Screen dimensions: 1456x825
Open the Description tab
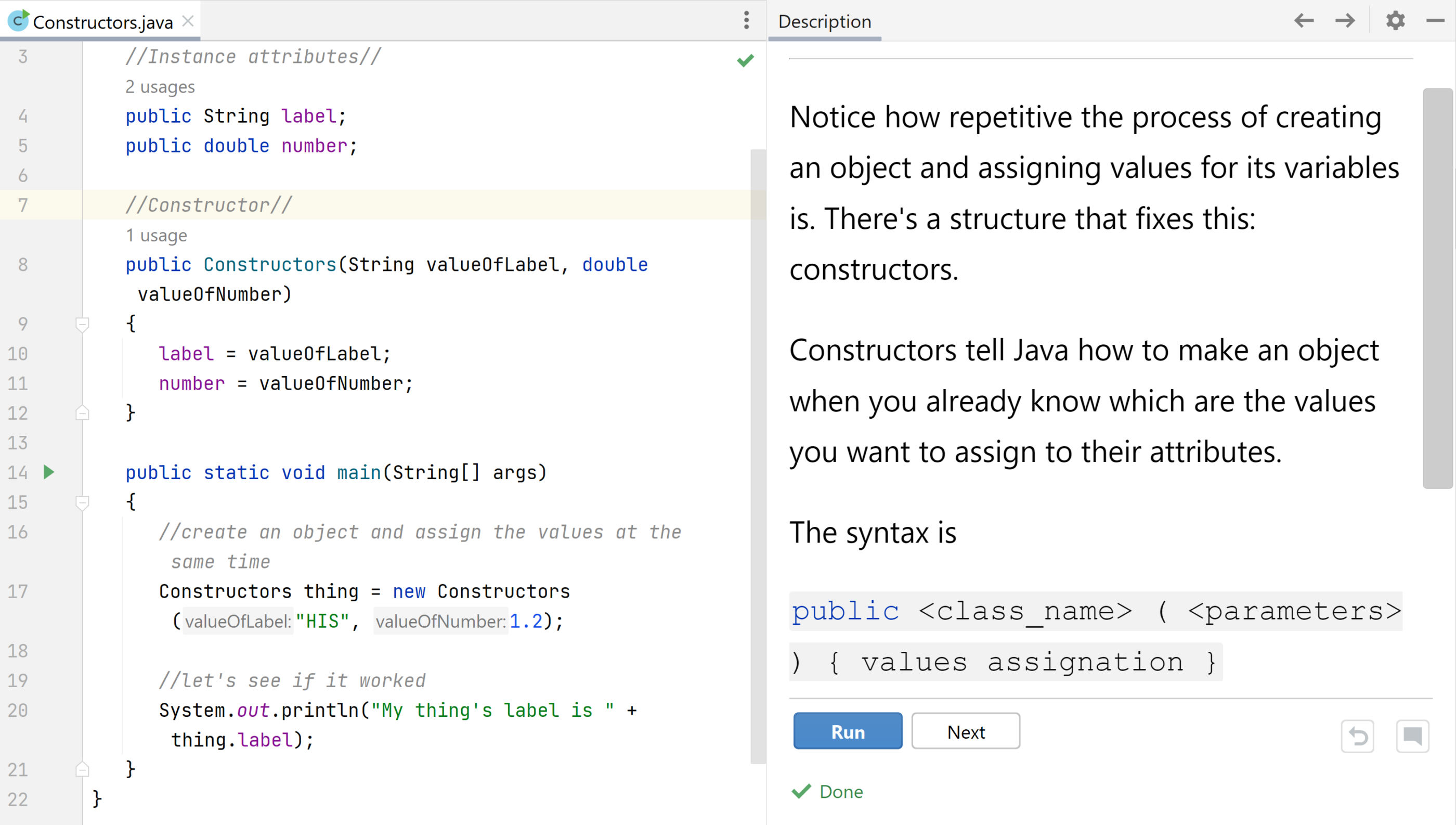tap(824, 21)
